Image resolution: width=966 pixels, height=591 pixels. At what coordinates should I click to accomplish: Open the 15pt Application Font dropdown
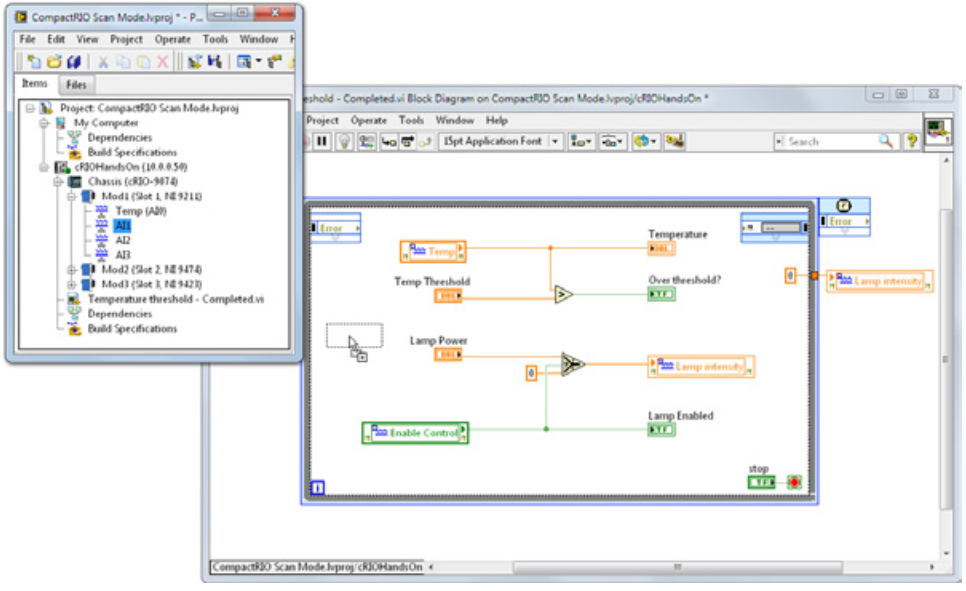point(556,140)
